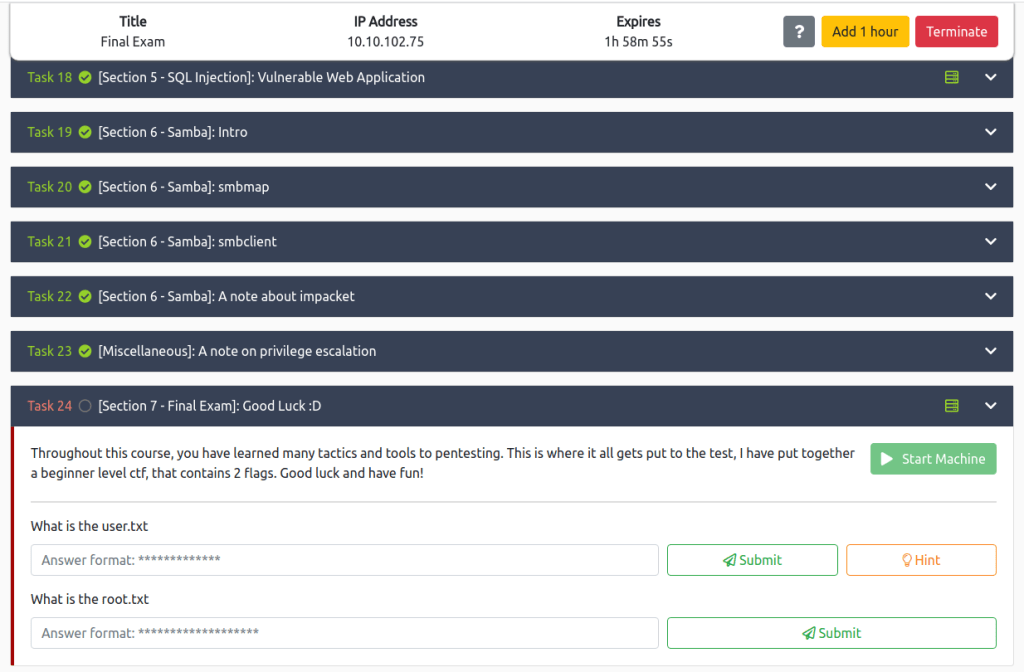Image resolution: width=1024 pixels, height=672 pixels.
Task: Expand the Task 23 privilege escalation chevron
Action: tap(990, 351)
